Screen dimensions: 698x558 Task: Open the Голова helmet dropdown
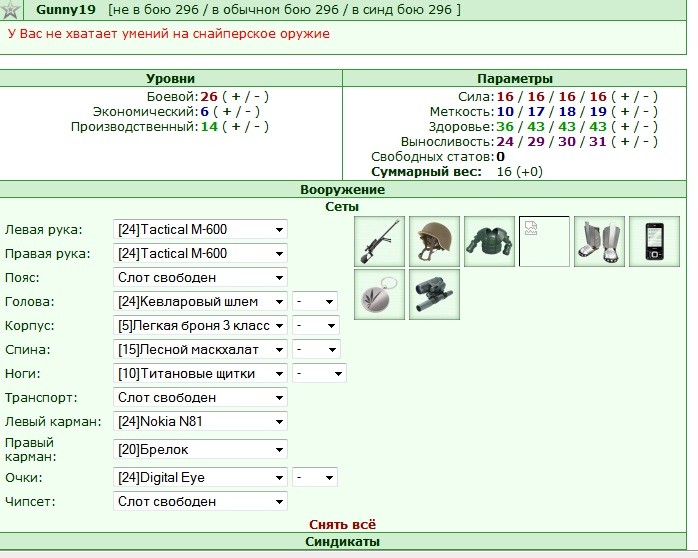(x=200, y=302)
